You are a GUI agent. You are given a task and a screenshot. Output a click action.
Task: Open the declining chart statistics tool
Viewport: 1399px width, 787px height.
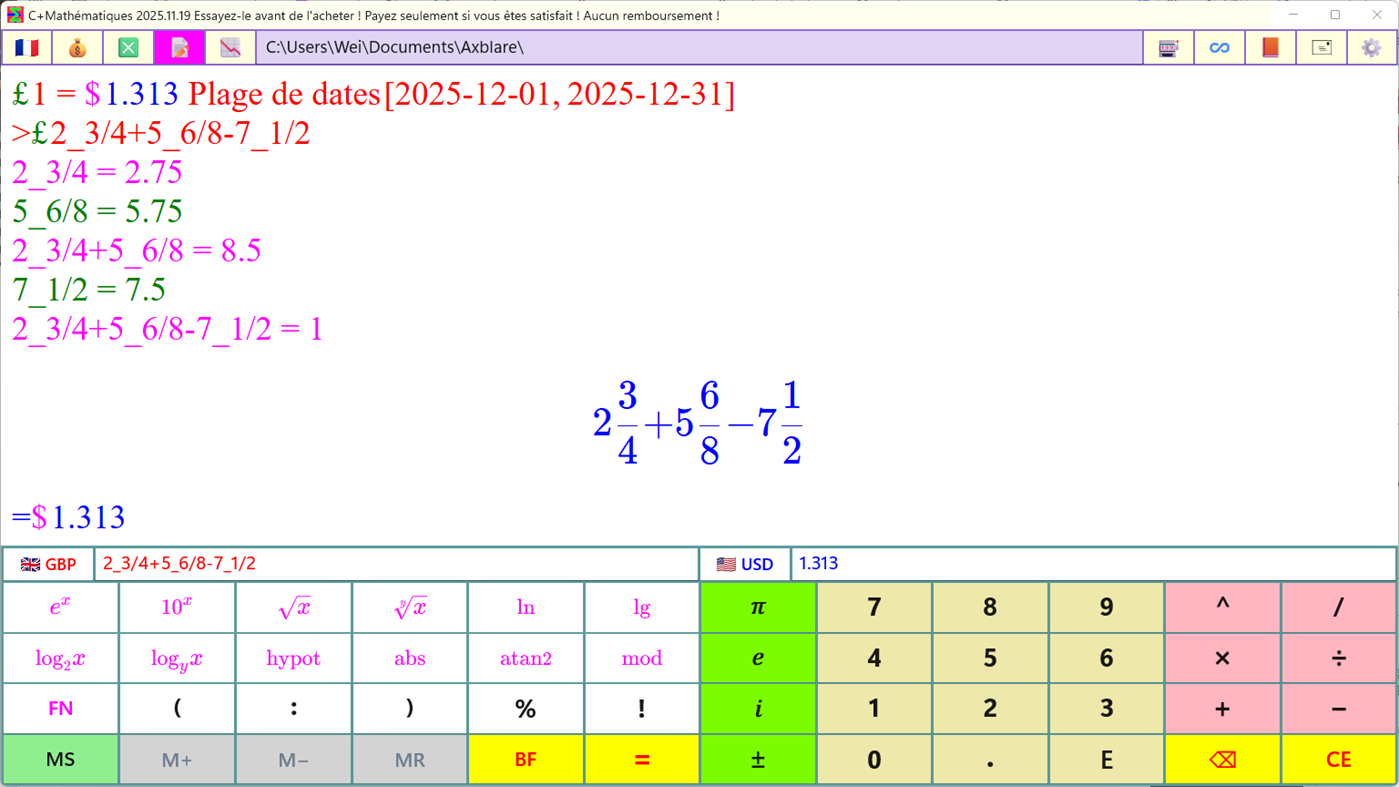tap(230, 47)
